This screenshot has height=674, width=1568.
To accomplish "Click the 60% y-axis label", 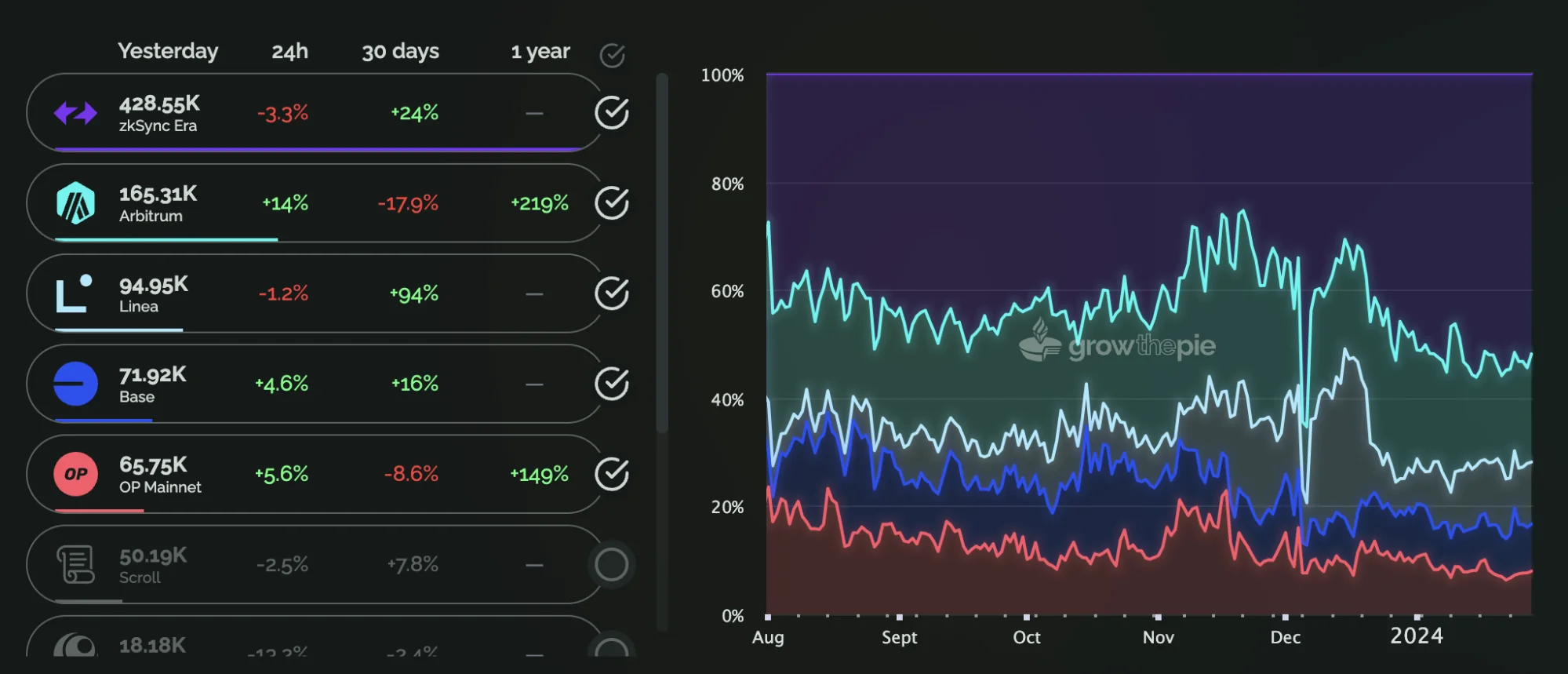I will 727,292.
